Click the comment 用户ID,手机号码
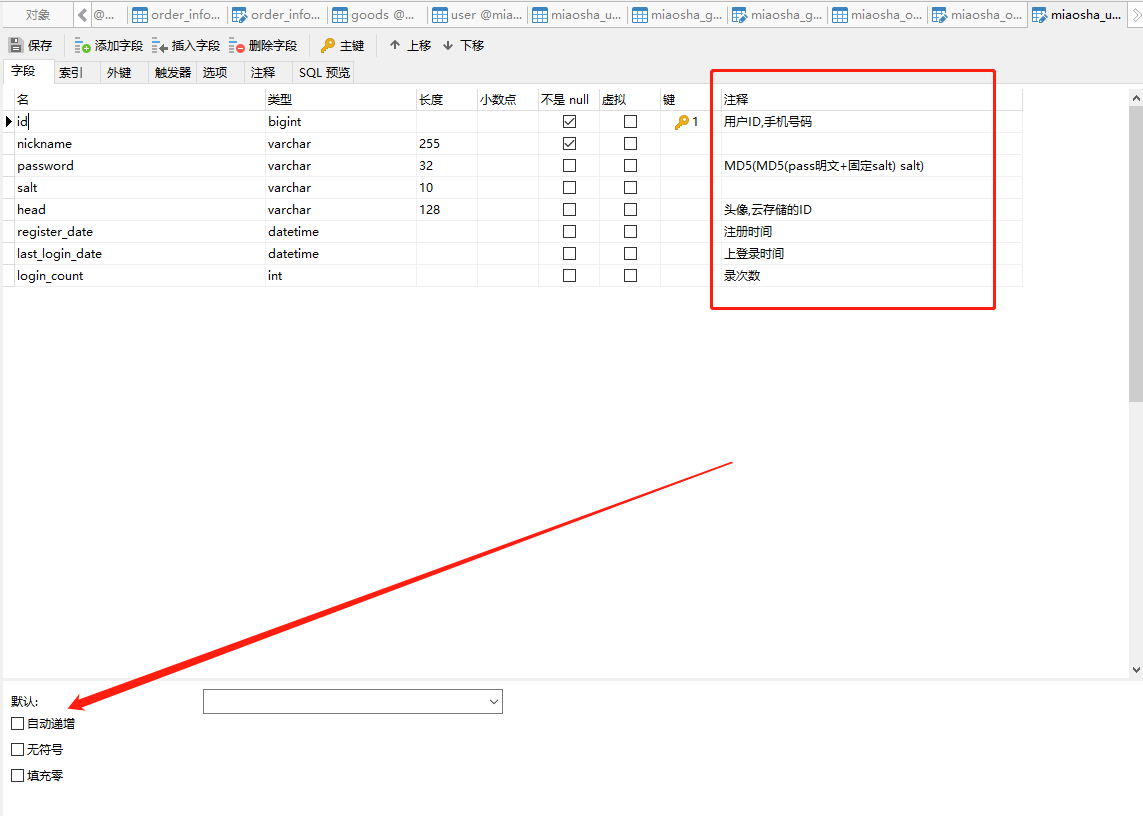 [768, 122]
